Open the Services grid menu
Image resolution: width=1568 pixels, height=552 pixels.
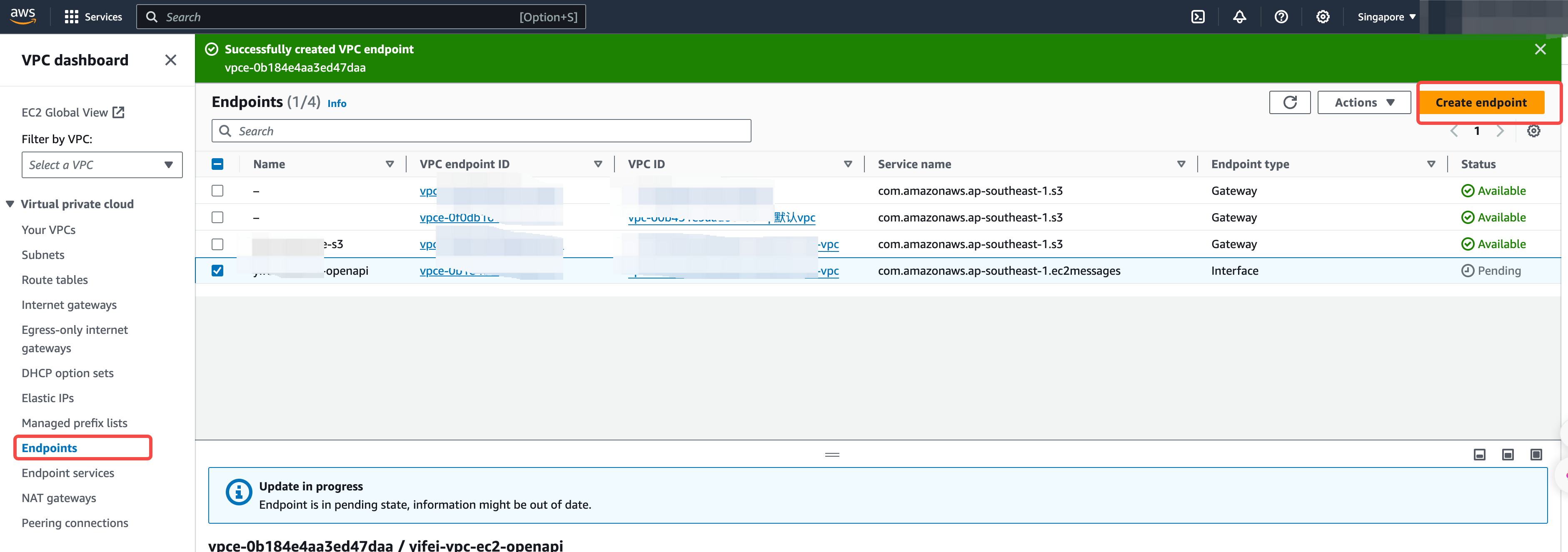point(72,17)
